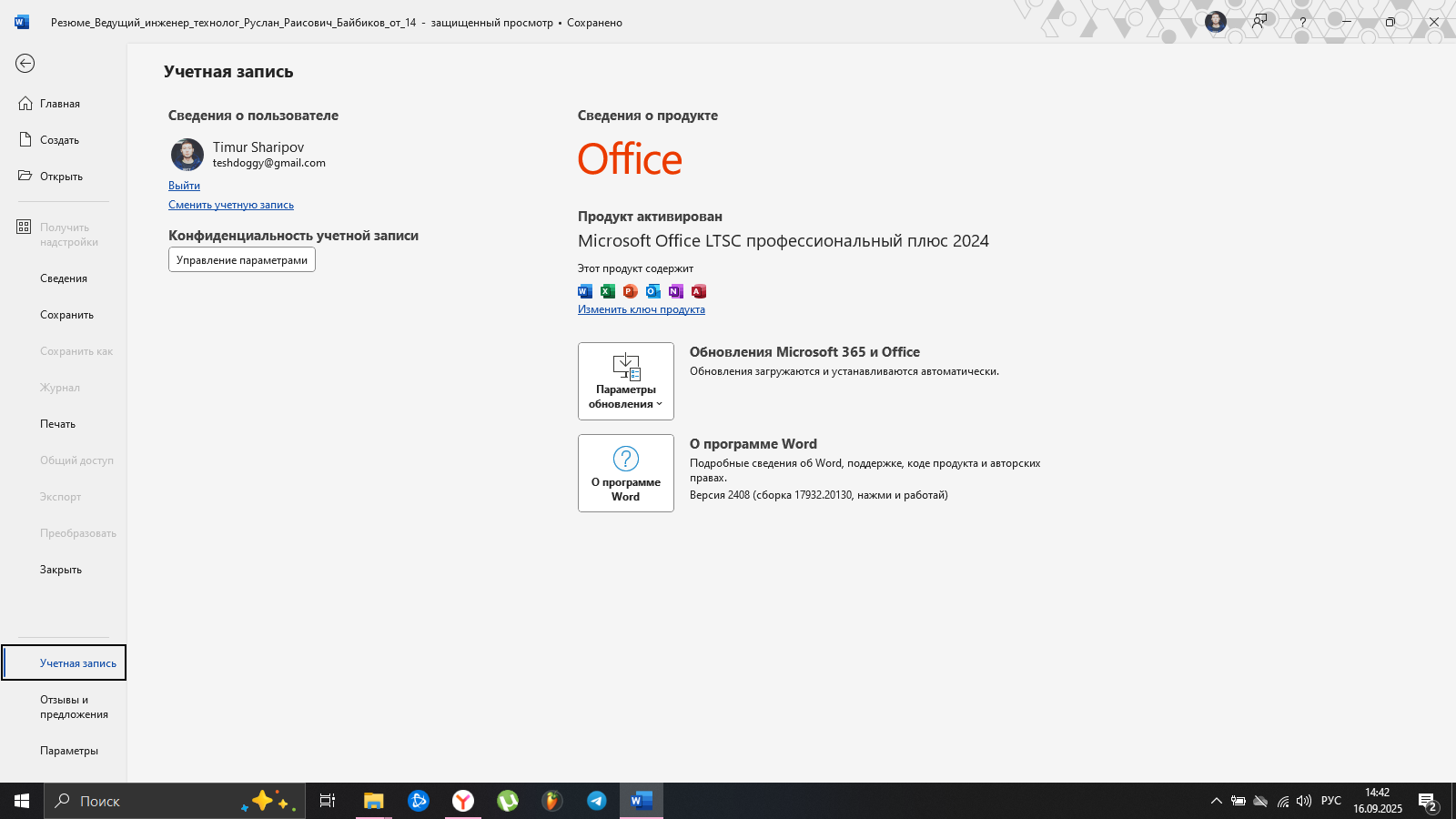Click the Excel product icon
The height and width of the screenshot is (819, 1456).
(608, 291)
